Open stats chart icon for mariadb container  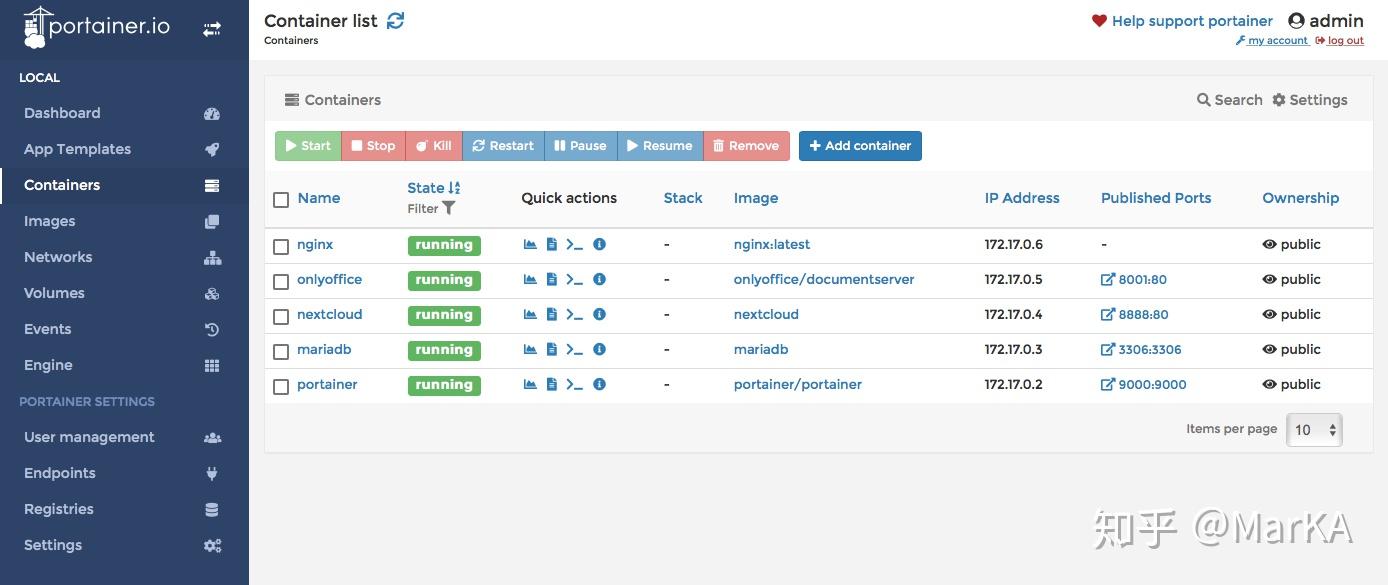(x=530, y=349)
